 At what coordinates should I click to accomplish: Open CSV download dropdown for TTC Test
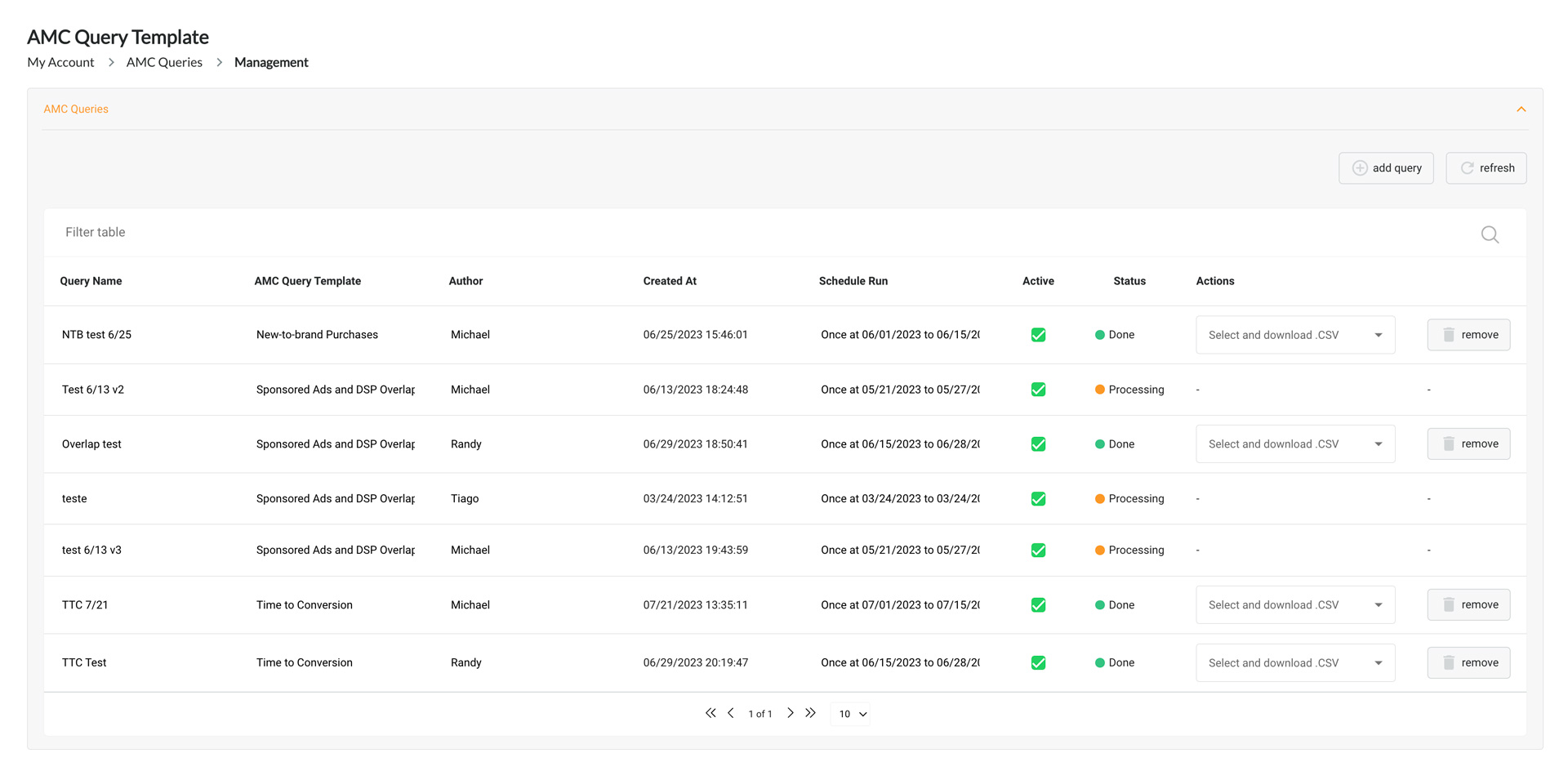pos(1295,663)
